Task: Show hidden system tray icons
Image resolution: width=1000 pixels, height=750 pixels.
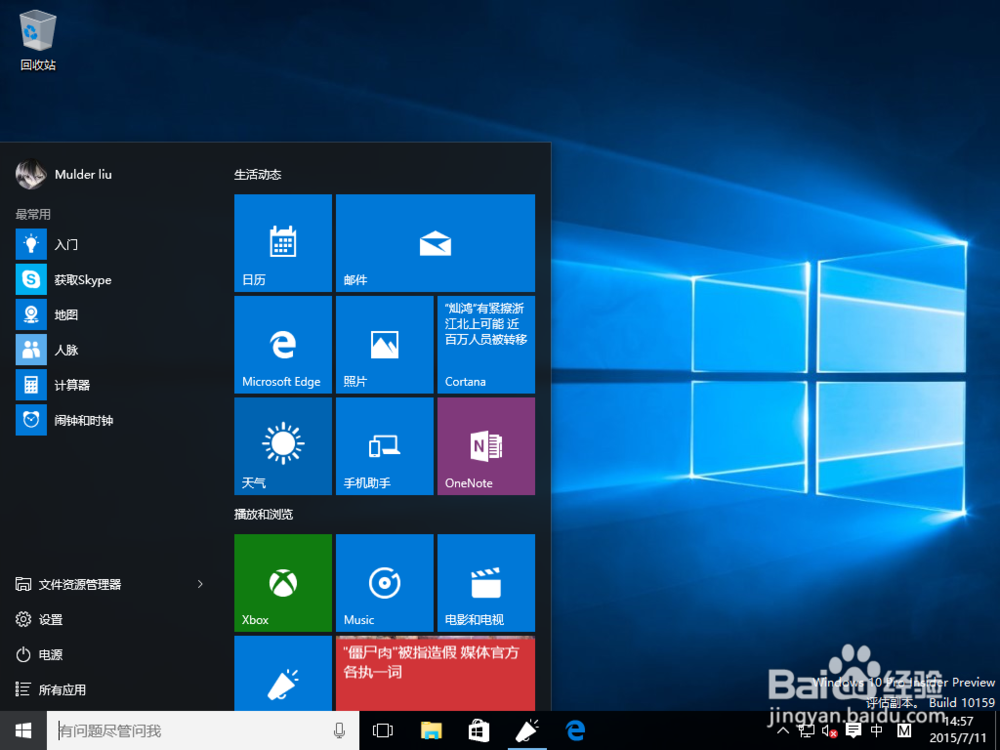Action: (x=784, y=731)
